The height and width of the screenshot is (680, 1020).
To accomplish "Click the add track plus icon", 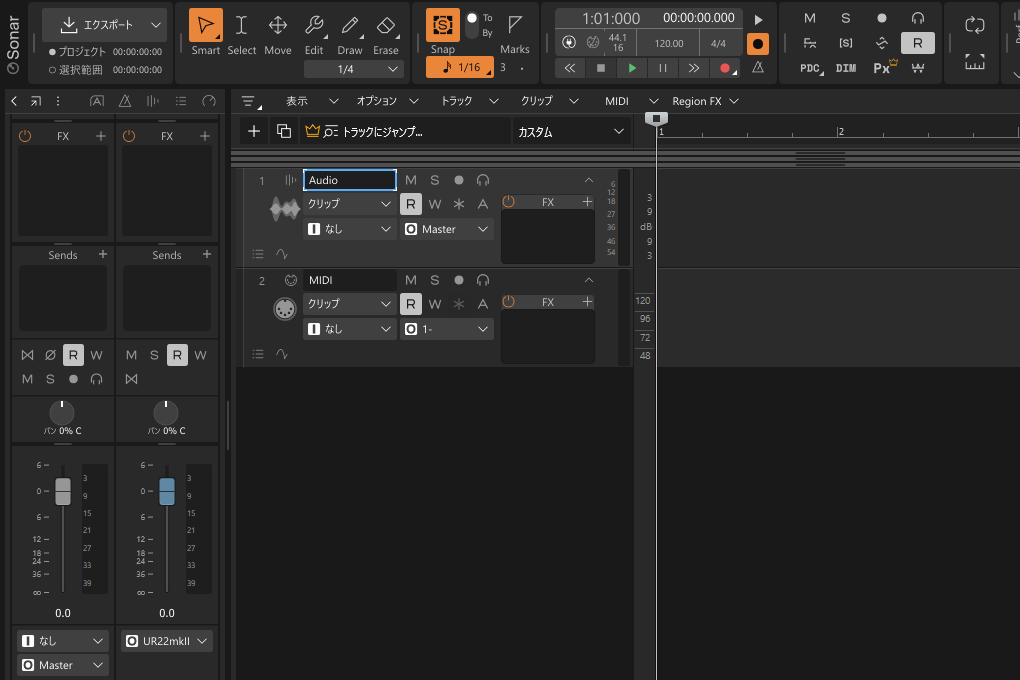I will (x=254, y=131).
